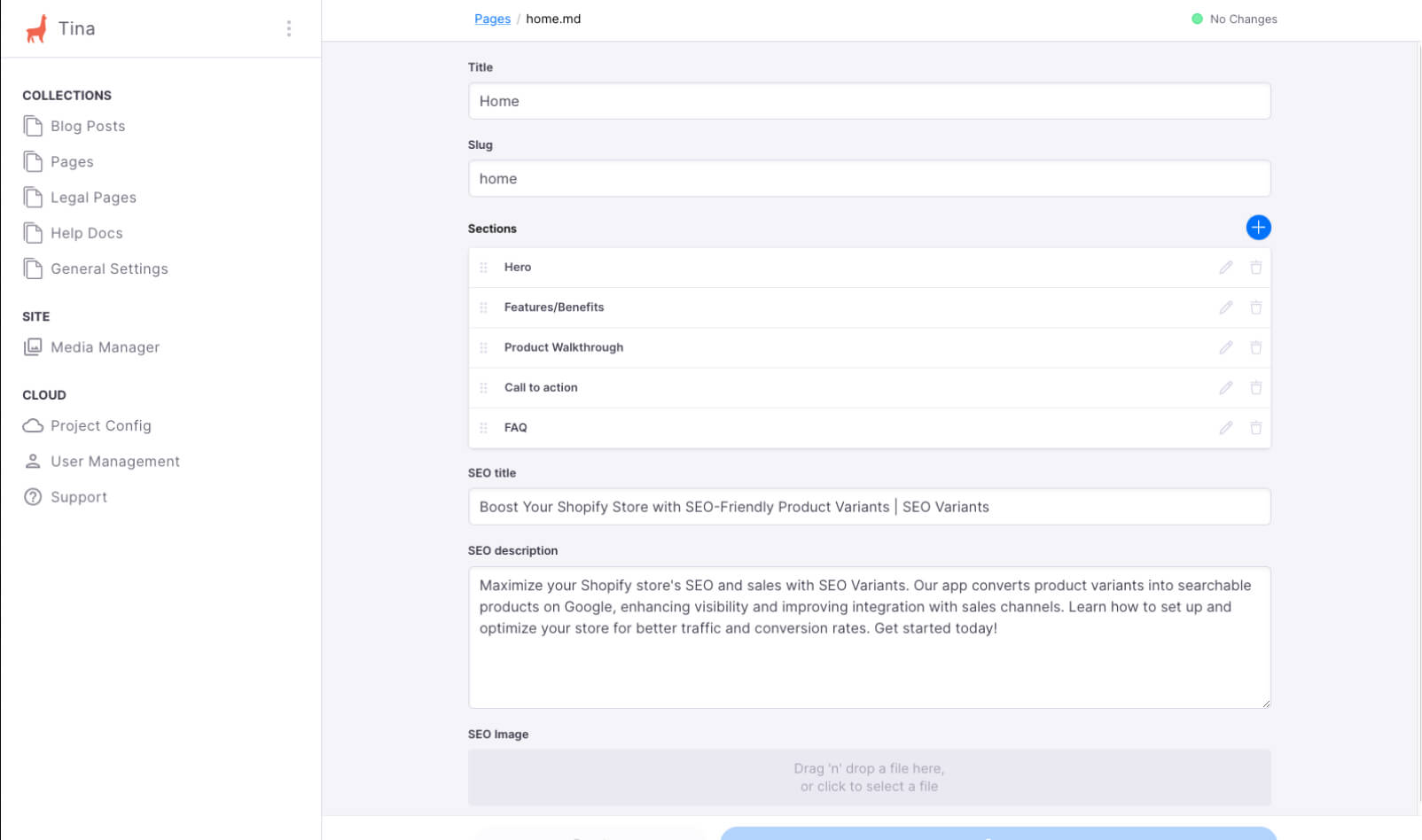Screen dimensions: 1422x840
Task: Click the SEO Image file drop zone
Action: pos(869,777)
